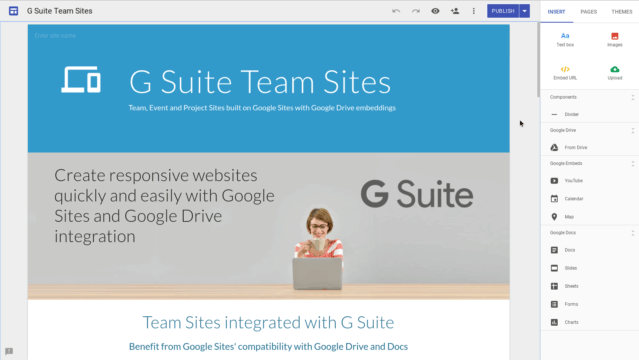Edit the Team Sites integrated with G Suite heading
The width and height of the screenshot is (639, 360).
(268, 322)
